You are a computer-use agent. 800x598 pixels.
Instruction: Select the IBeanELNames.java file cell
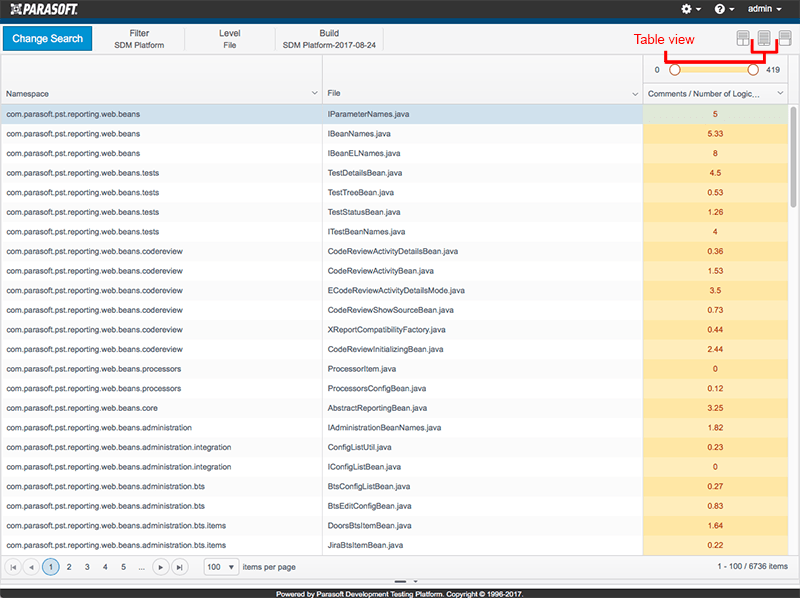point(482,153)
